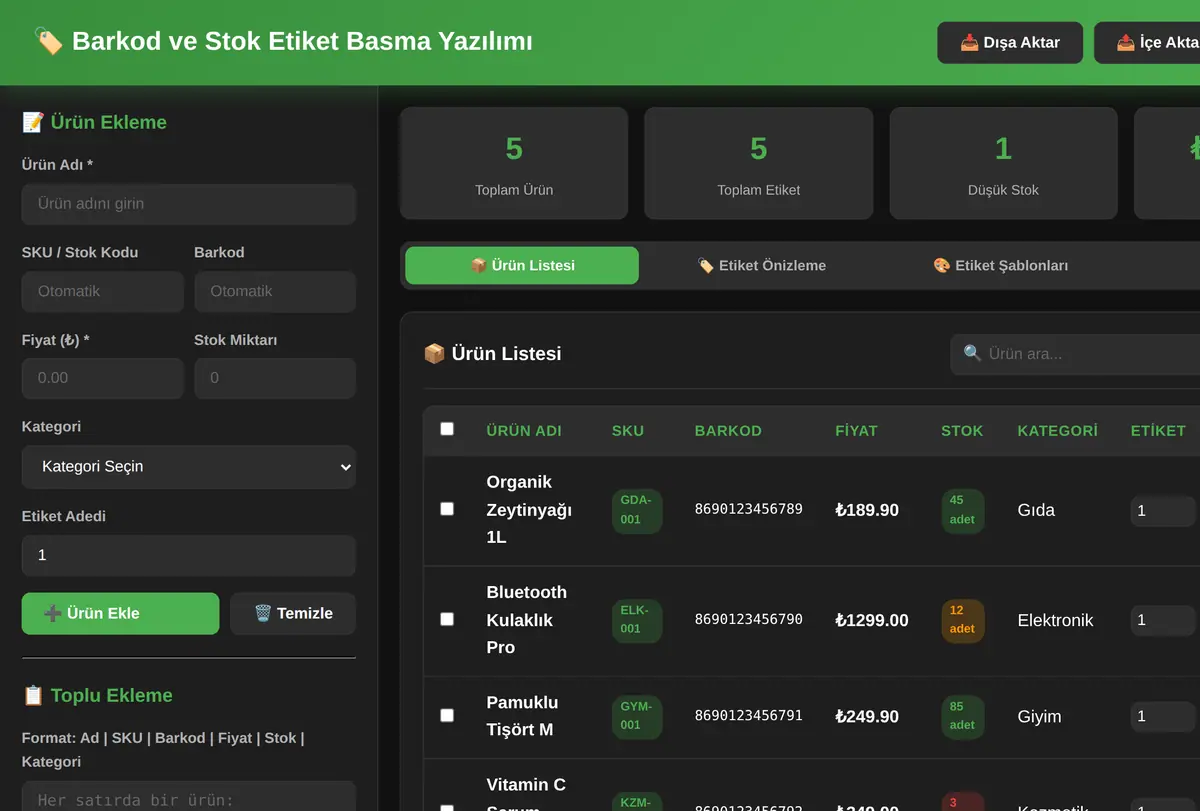Viewport: 1200px width, 811px height.
Task: Click the Barkod input field in form
Action: [275, 292]
